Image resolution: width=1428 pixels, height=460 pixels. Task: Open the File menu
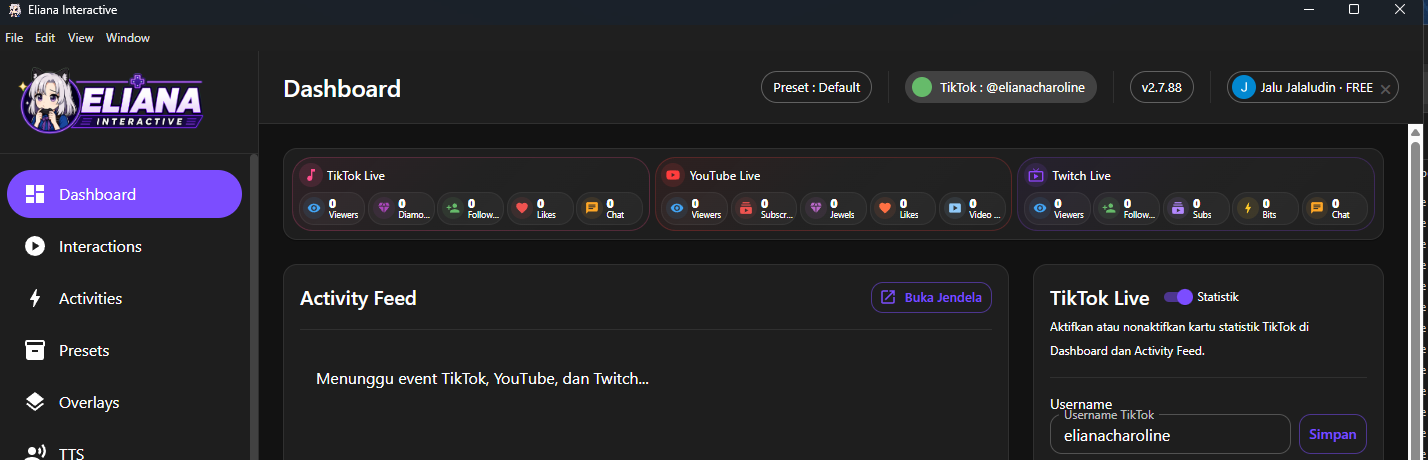tap(14, 38)
